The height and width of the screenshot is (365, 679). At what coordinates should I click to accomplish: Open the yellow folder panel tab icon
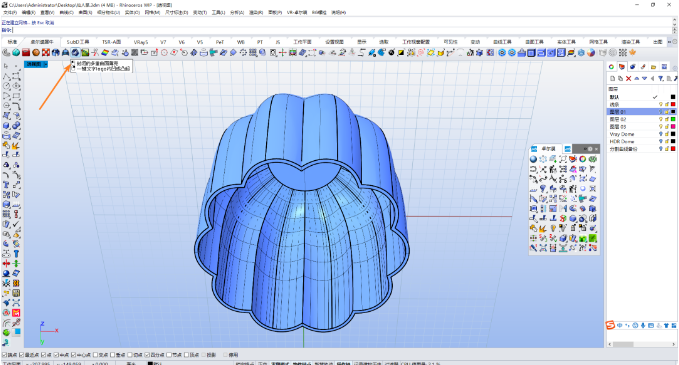click(653, 67)
